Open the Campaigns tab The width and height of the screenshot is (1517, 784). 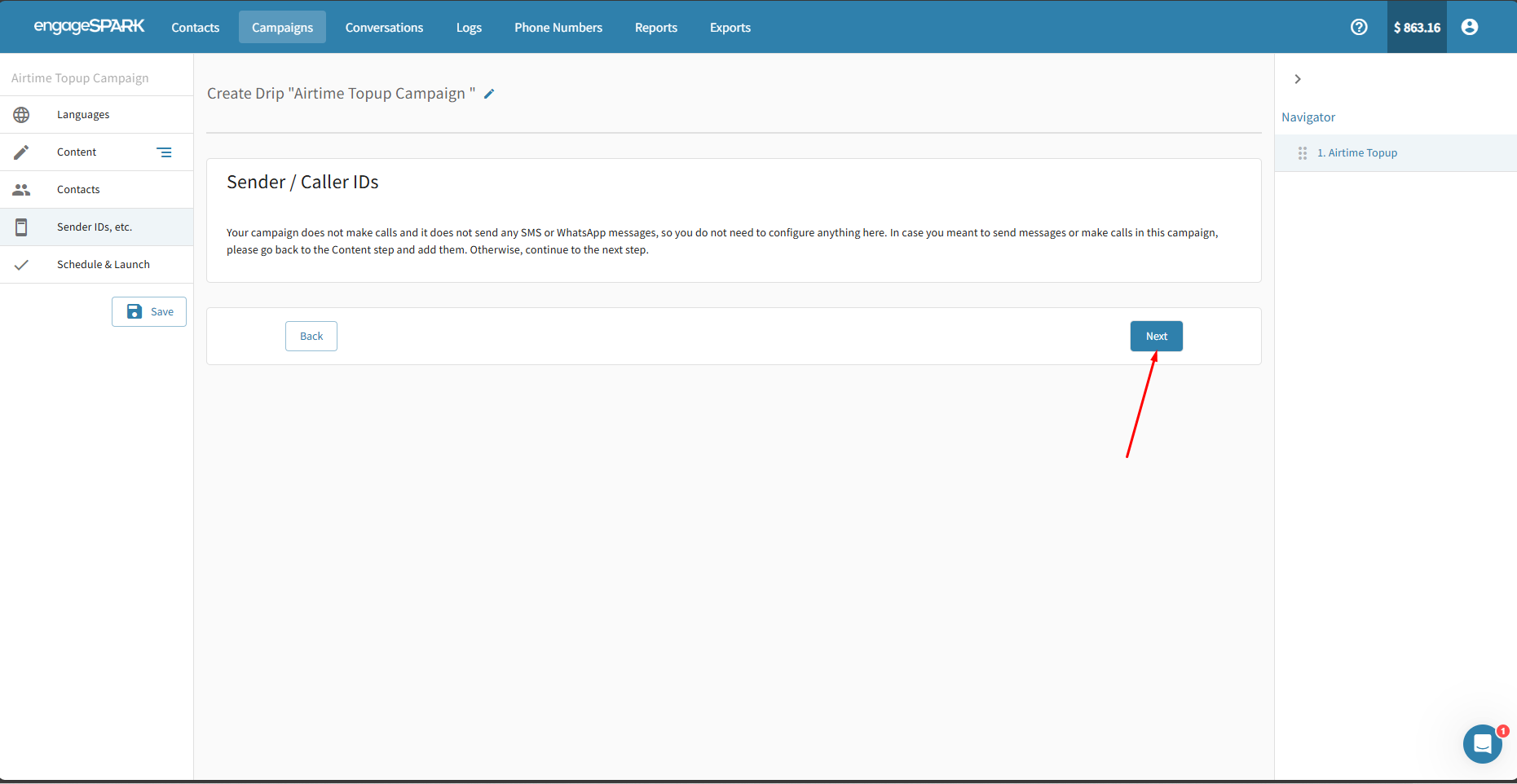tap(282, 27)
